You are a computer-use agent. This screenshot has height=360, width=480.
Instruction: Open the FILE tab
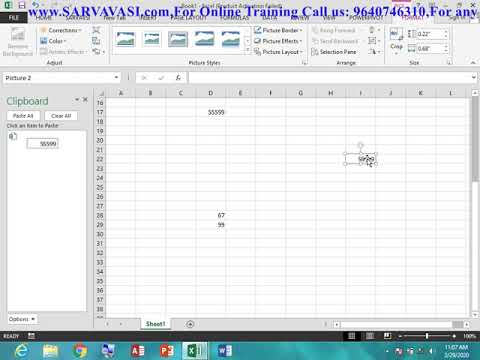click(x=14, y=18)
